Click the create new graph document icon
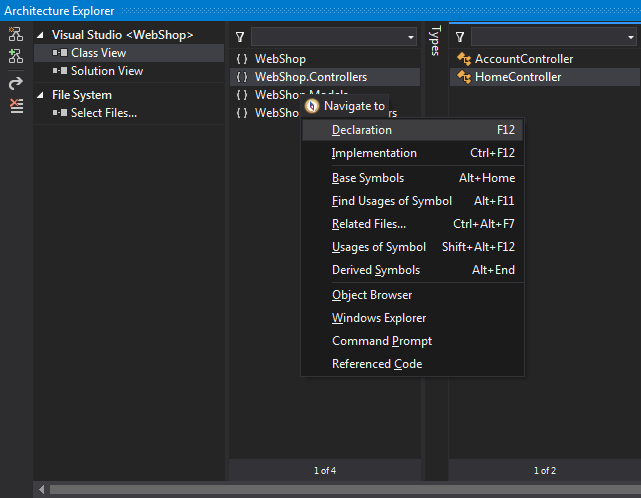Screen dimensions: 641x498 click(16, 34)
